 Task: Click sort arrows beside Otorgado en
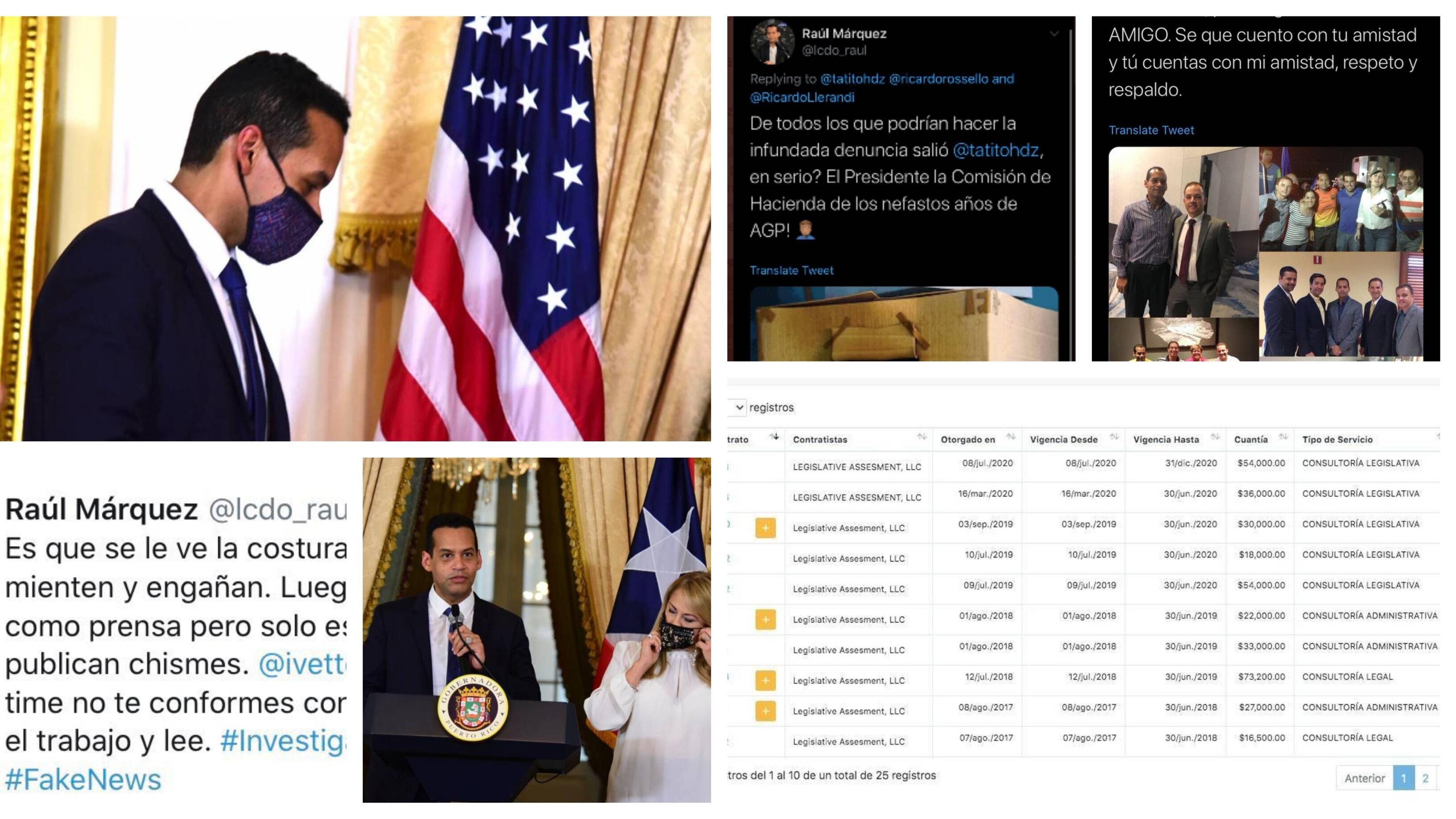[x=1011, y=436]
